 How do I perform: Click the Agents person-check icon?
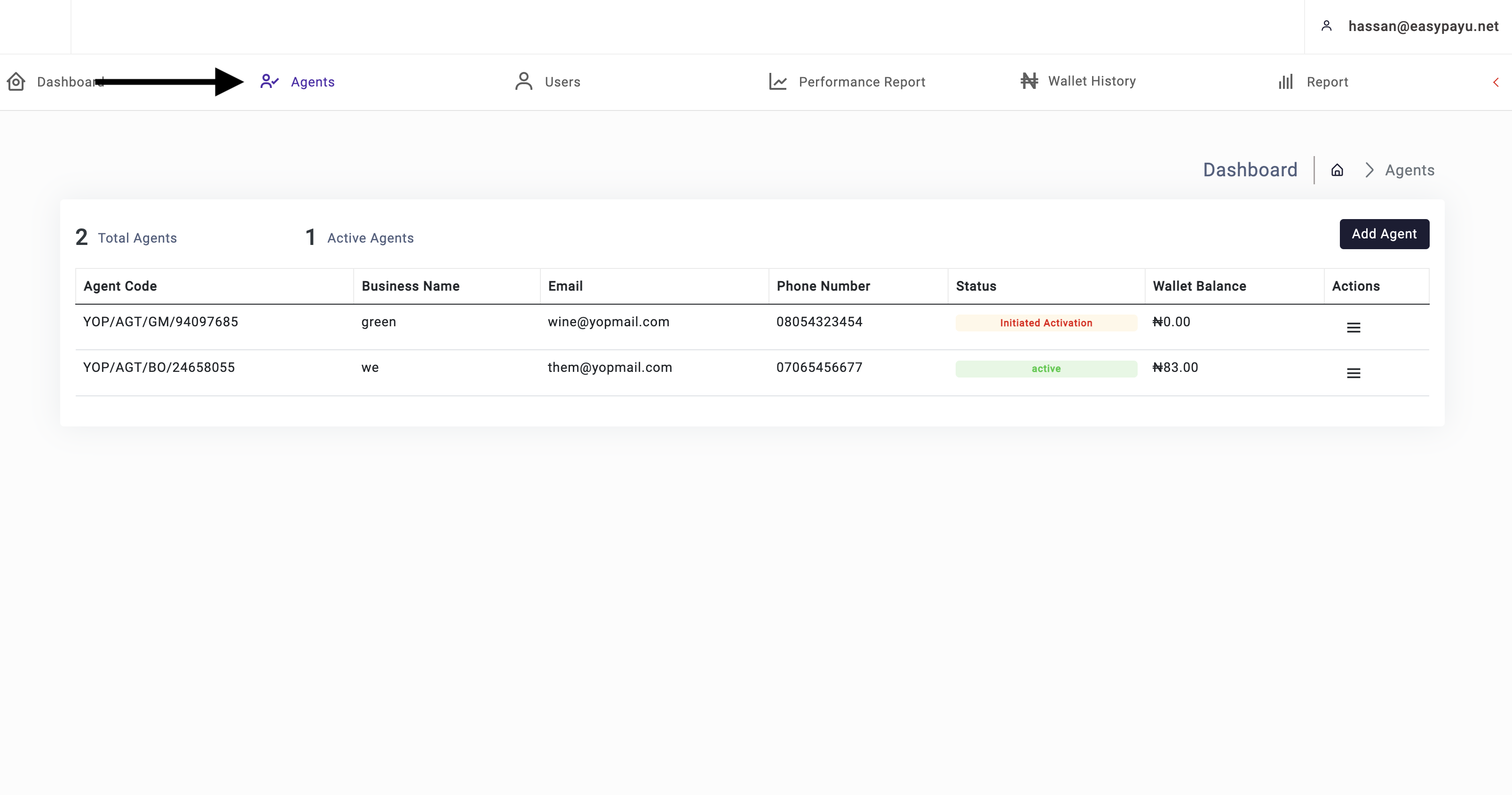coord(269,81)
